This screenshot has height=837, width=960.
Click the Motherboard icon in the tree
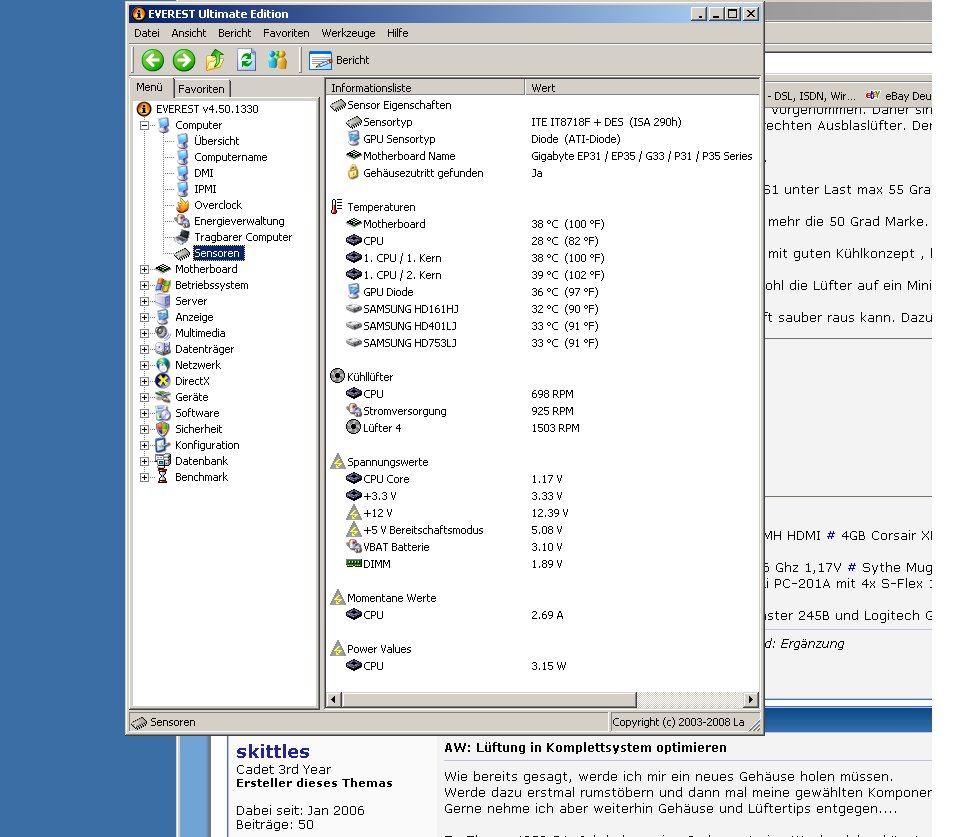[163, 269]
